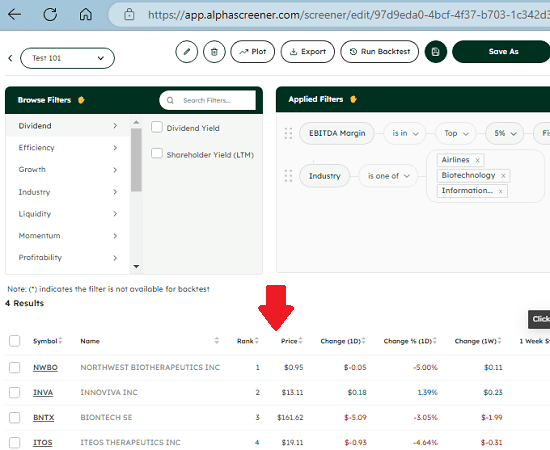Open the 'is one of' dropdown
Image resolution: width=550 pixels, height=450 pixels.
(388, 176)
